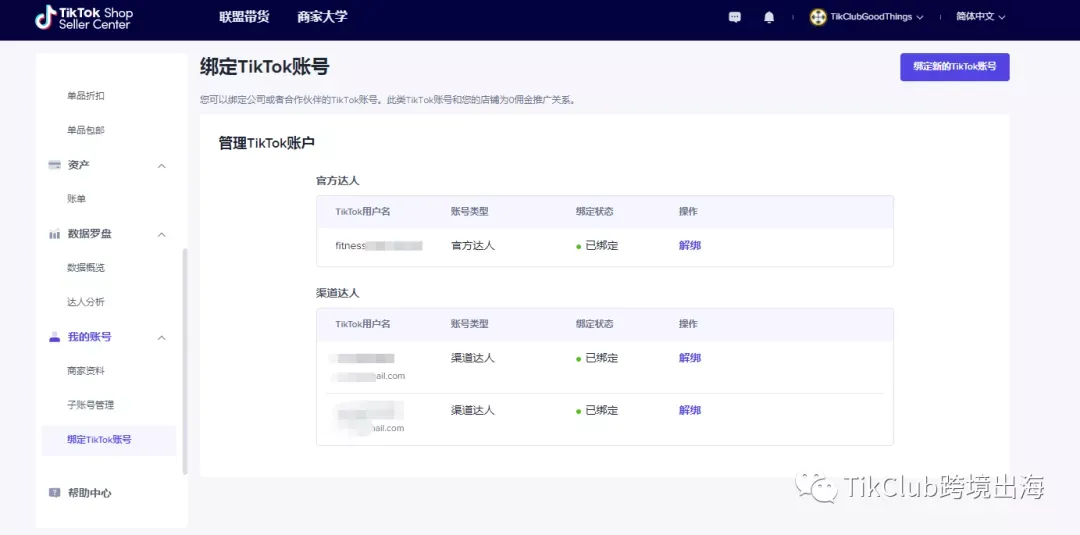
Task: Open the TikClubGoodThings account dropdown
Action: (x=877, y=17)
